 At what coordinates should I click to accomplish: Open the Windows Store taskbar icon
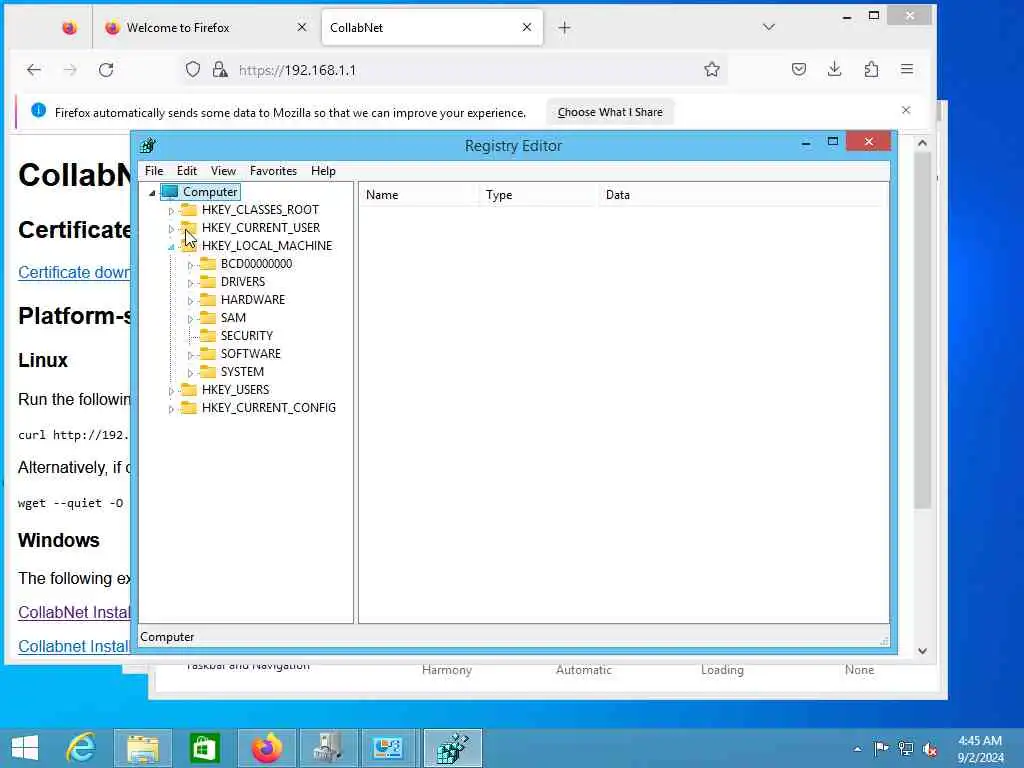(204, 748)
